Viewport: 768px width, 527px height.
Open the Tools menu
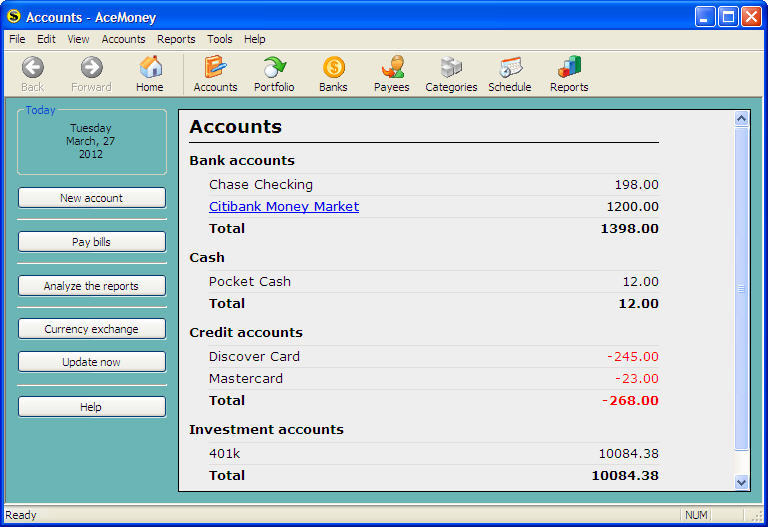(x=219, y=39)
